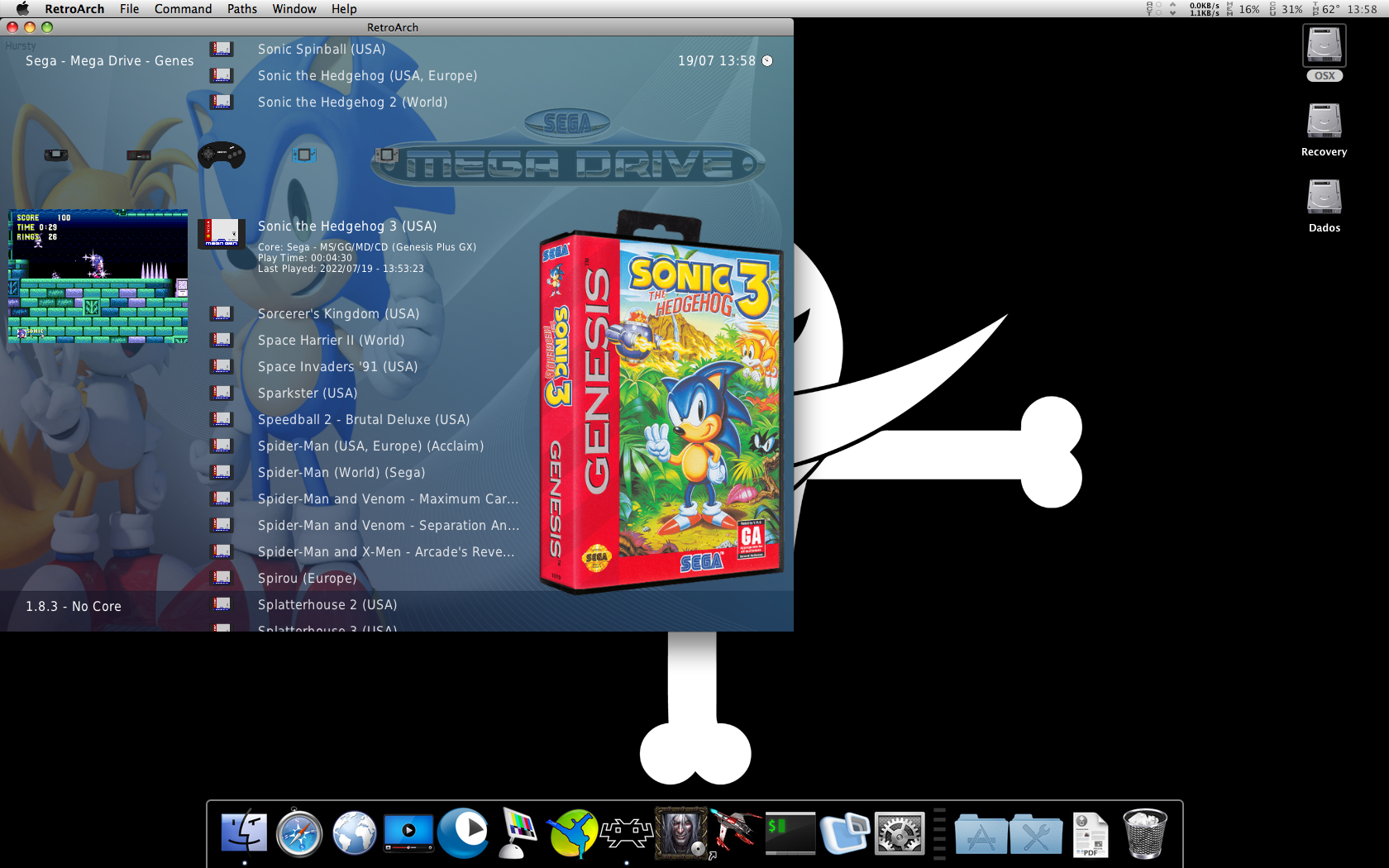Image resolution: width=1389 pixels, height=868 pixels.
Task: Click the "Last Played: 2022/07/19 - 13:53:23" line
Action: (341, 269)
